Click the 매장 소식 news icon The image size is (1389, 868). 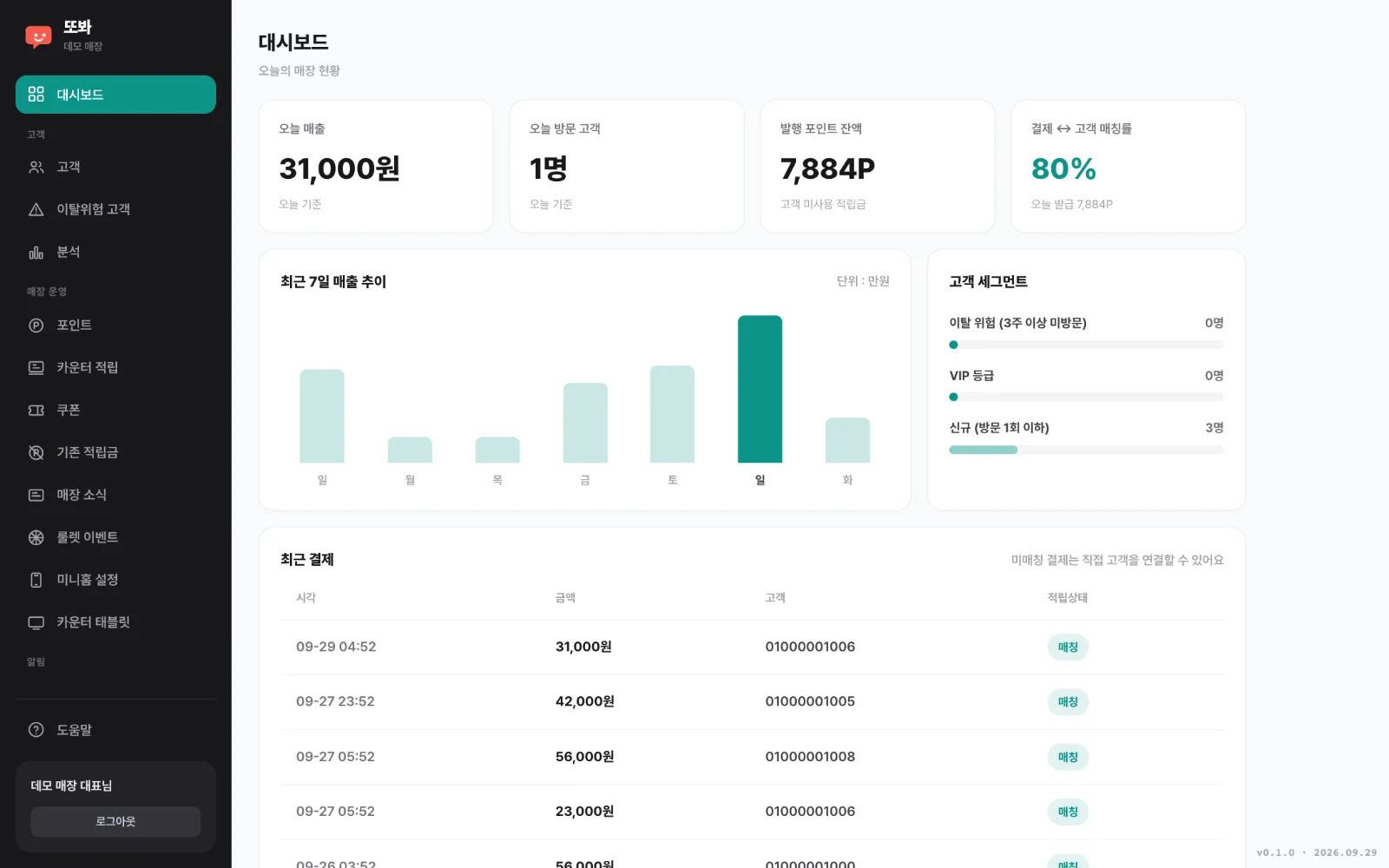[36, 495]
